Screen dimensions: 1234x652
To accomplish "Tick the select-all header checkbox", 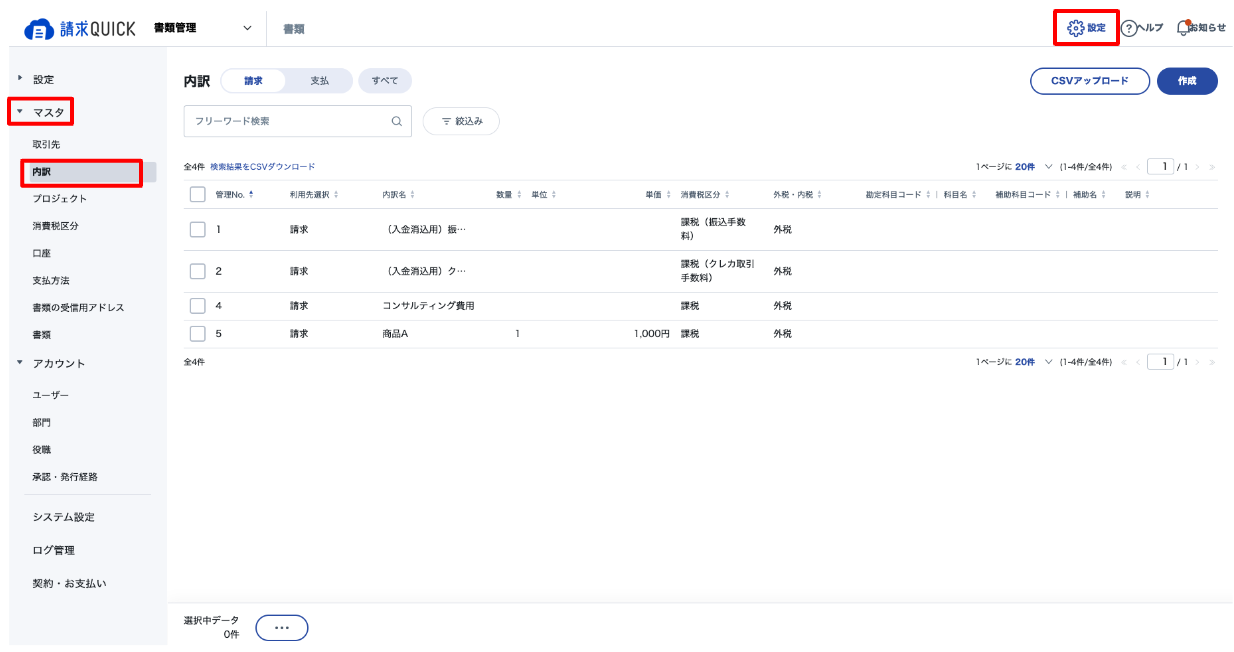I will pos(197,194).
